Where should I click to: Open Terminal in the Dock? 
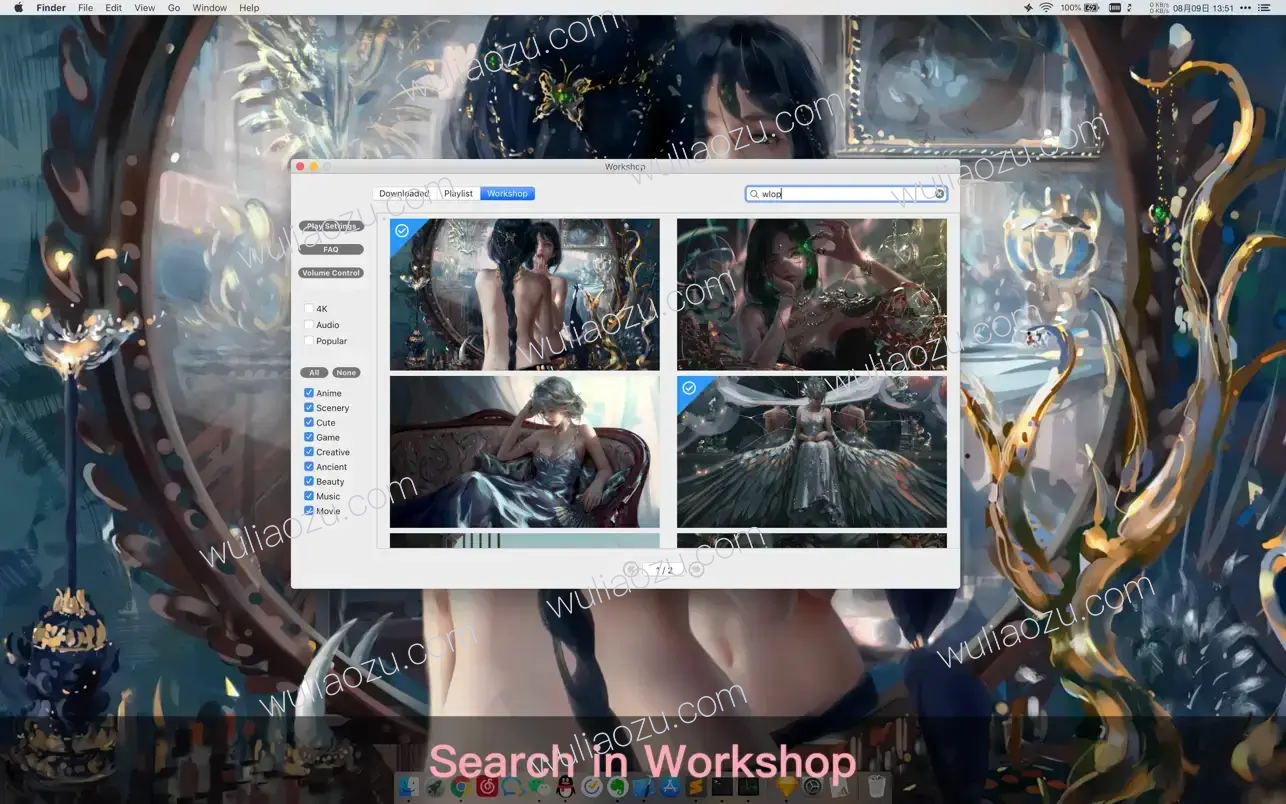pos(722,787)
